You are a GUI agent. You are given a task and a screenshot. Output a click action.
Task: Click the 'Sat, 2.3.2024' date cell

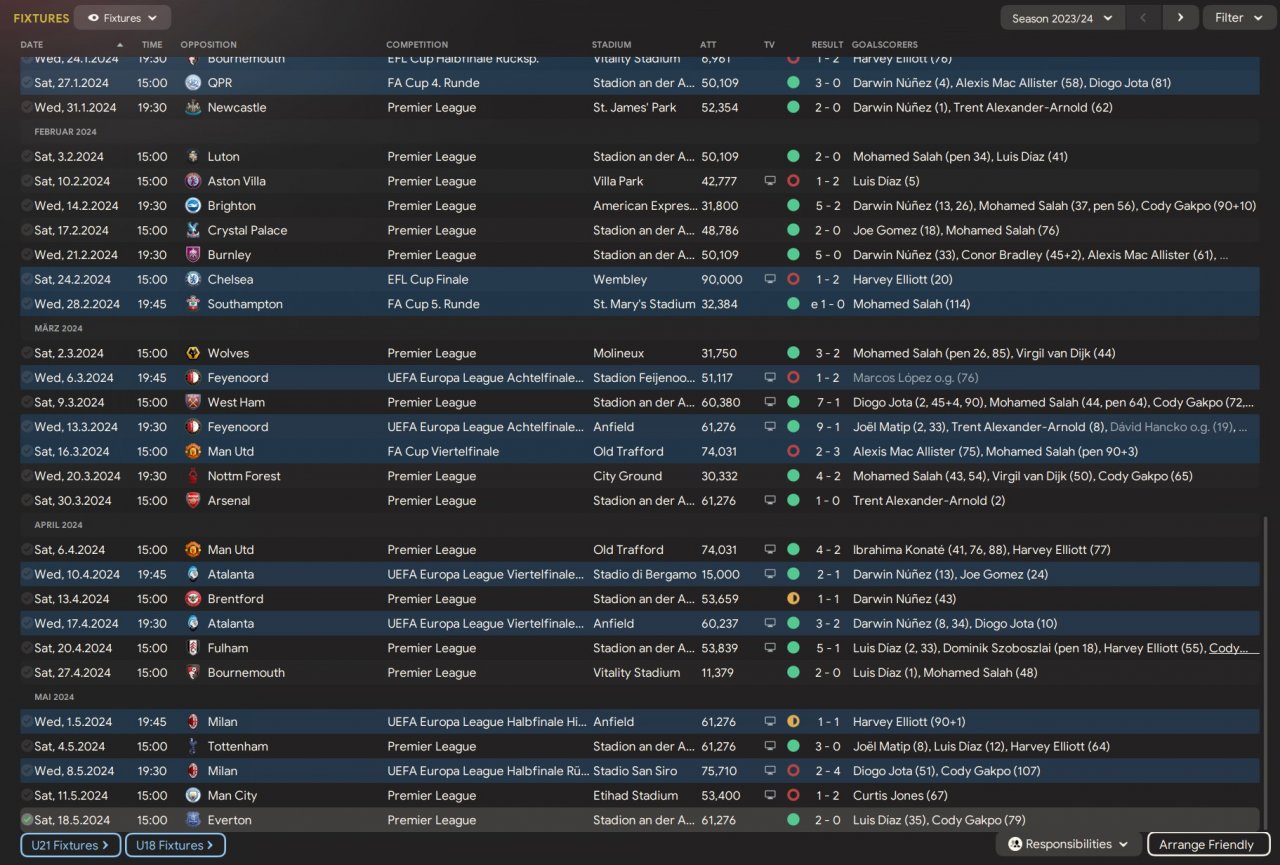(x=69, y=353)
